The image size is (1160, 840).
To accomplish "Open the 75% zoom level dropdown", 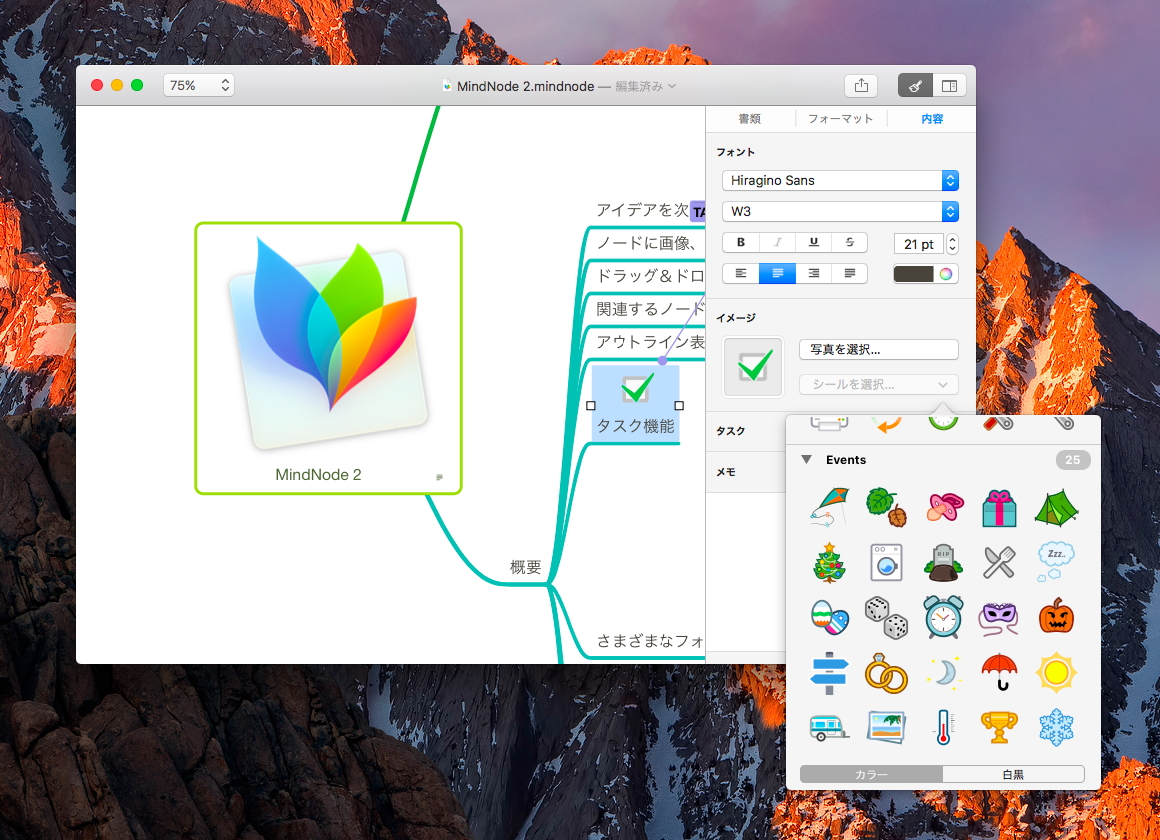I will coord(198,85).
